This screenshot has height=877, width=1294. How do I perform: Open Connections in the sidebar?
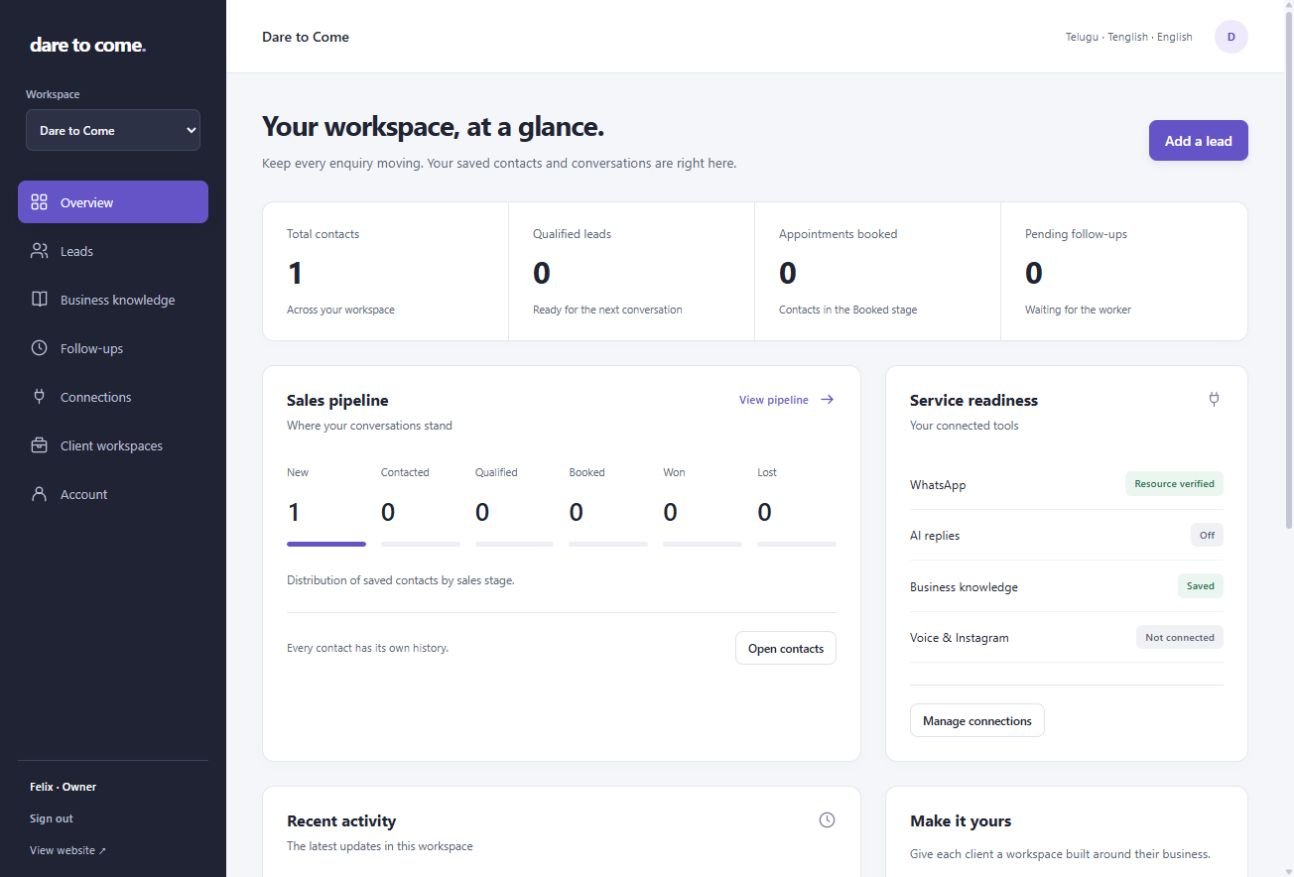[113, 397]
